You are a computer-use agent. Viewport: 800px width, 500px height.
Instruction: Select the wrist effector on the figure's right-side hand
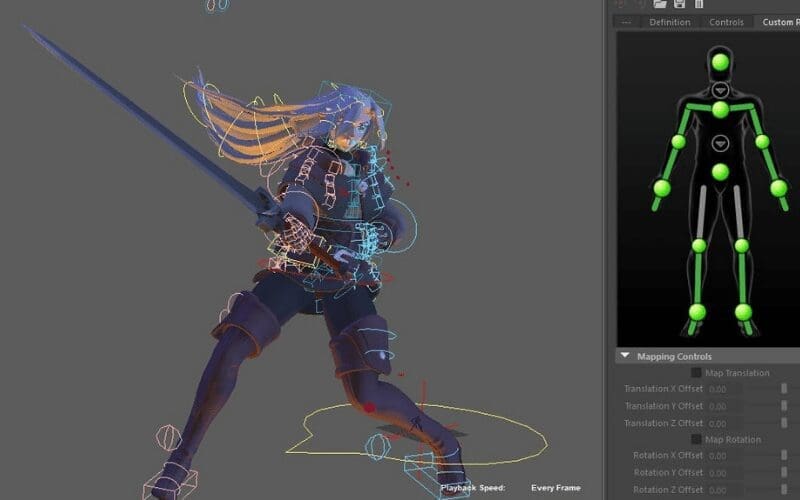pyautogui.click(x=779, y=188)
